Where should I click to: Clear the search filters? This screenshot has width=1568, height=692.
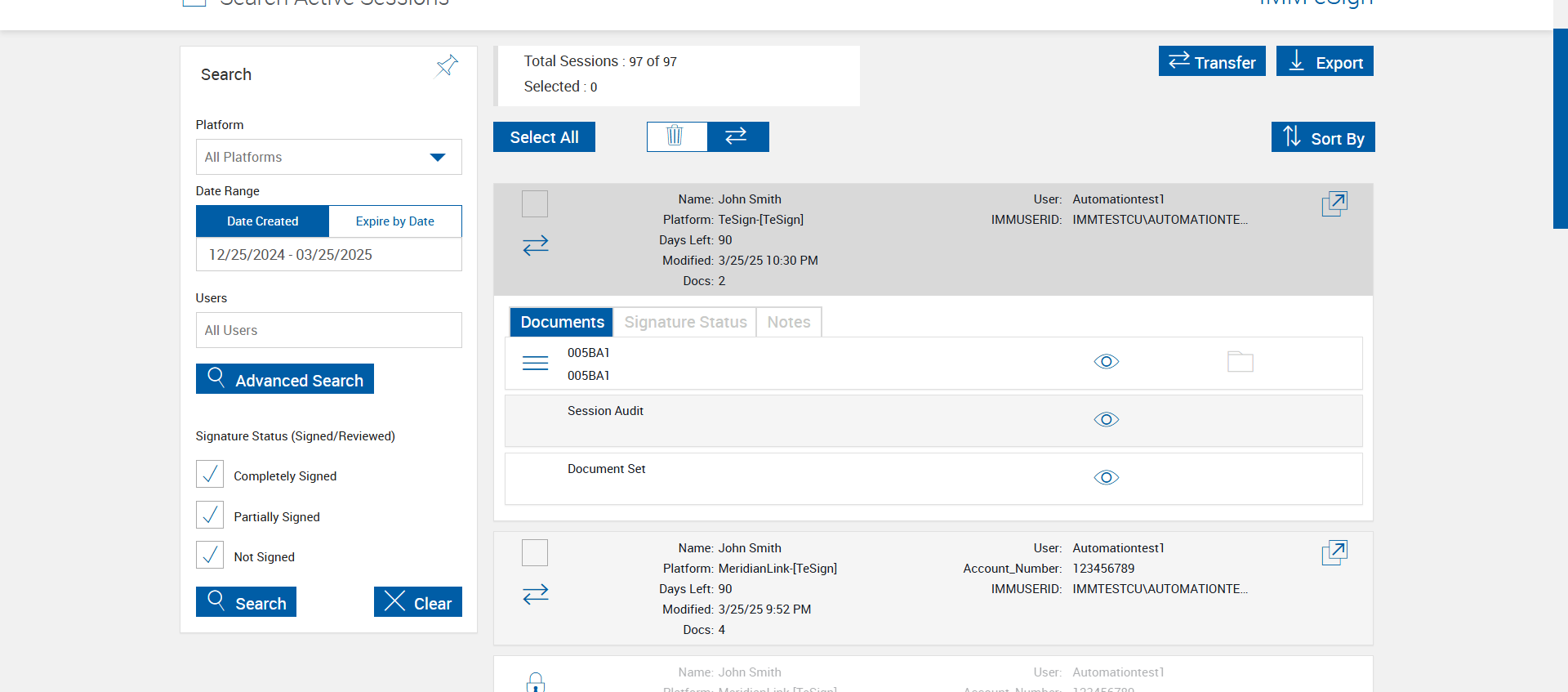[418, 602]
